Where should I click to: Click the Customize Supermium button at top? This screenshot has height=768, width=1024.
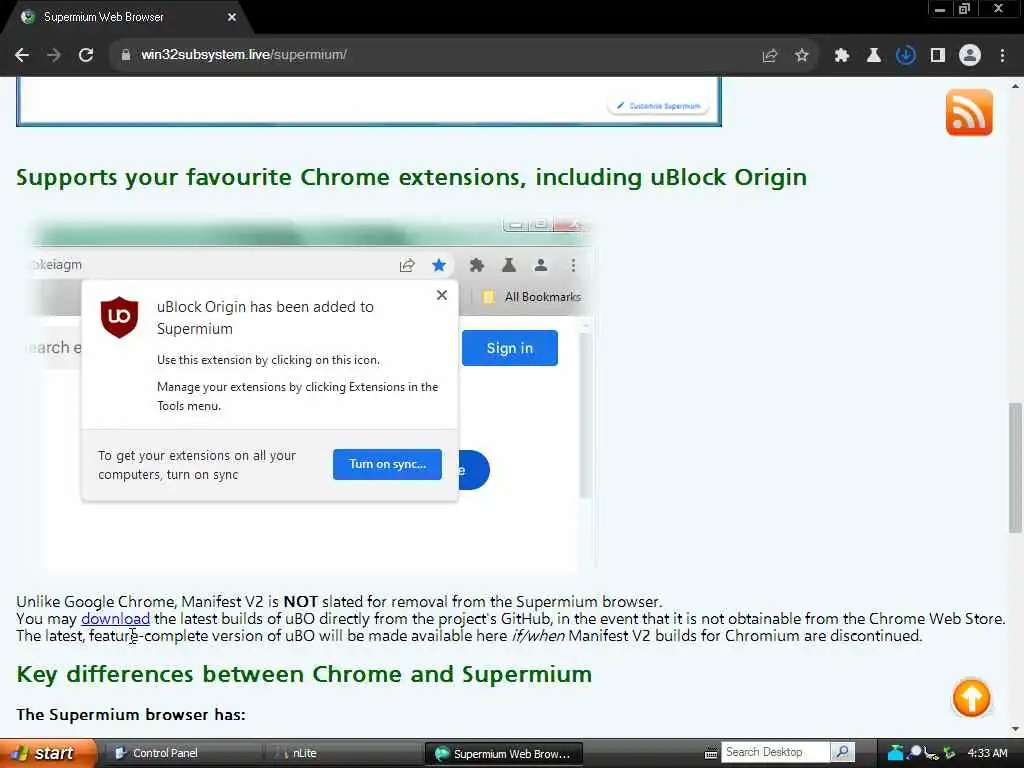658,106
